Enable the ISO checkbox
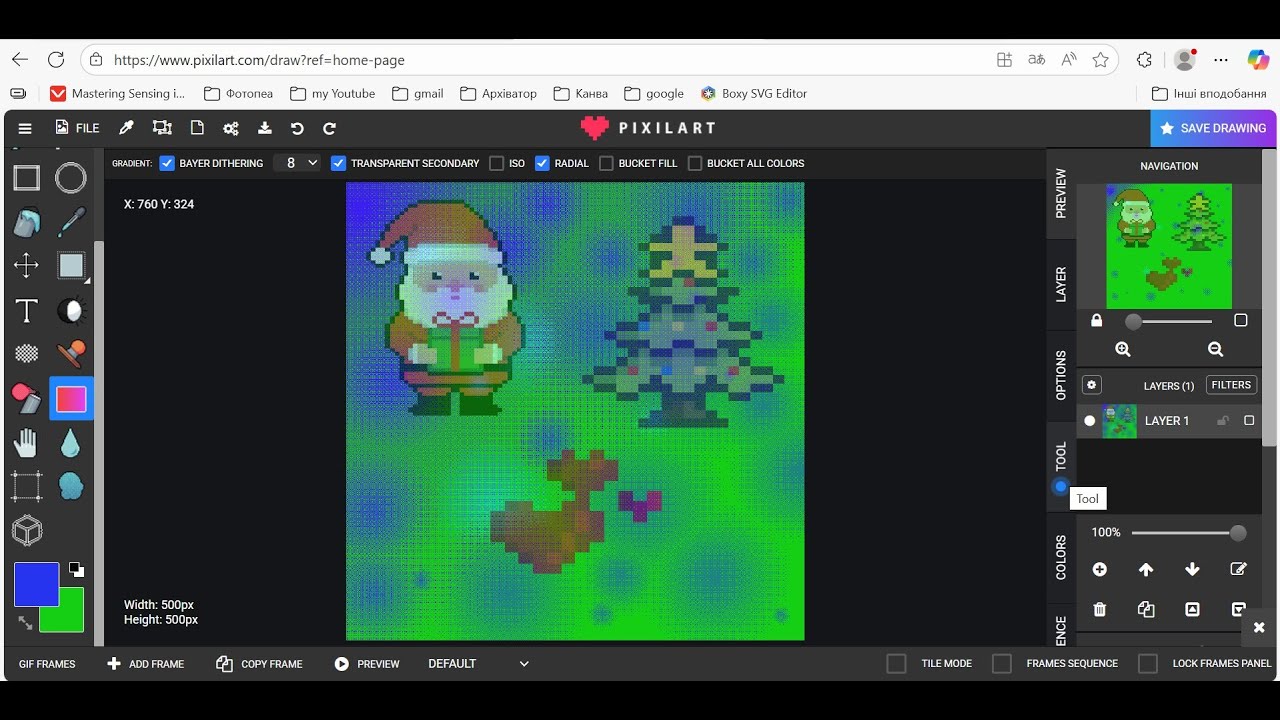 [496, 163]
